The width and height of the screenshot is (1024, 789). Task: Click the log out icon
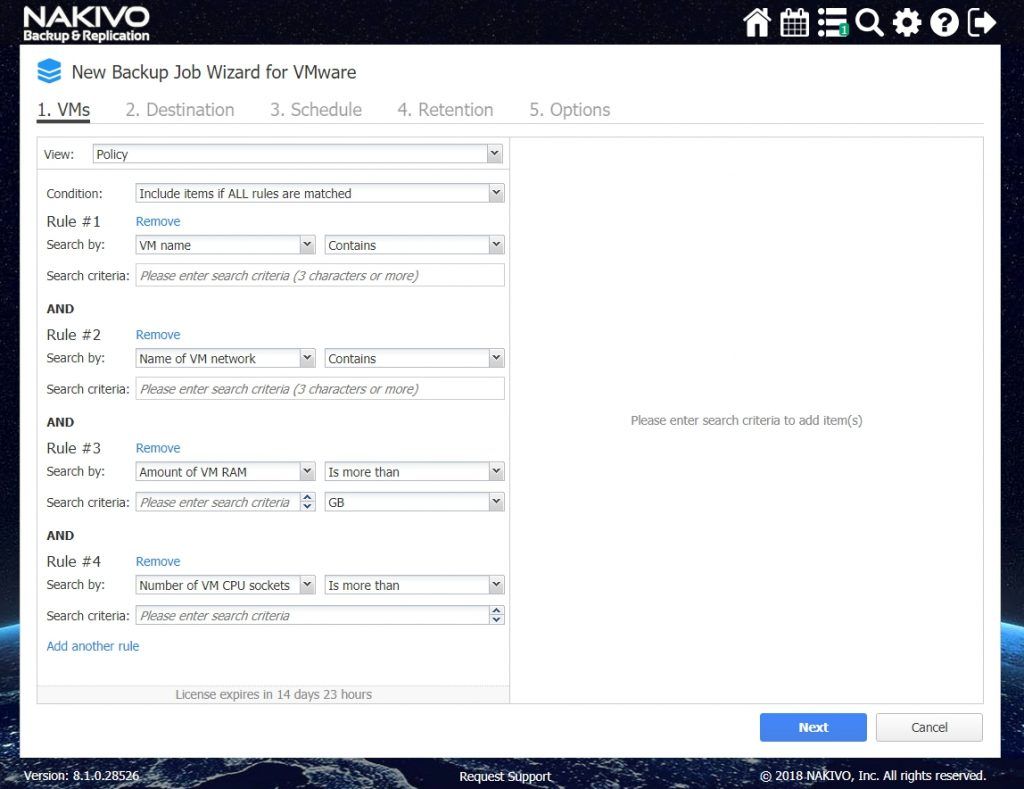982,22
